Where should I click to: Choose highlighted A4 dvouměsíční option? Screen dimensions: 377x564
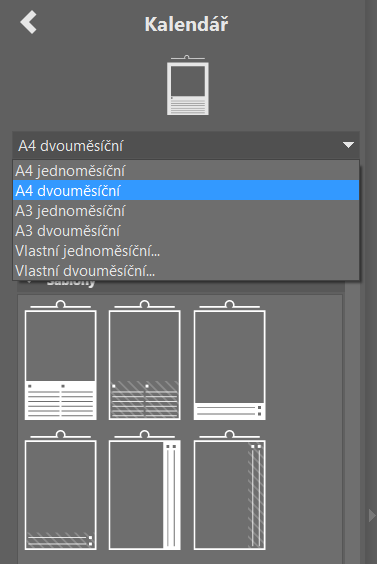click(x=186, y=191)
